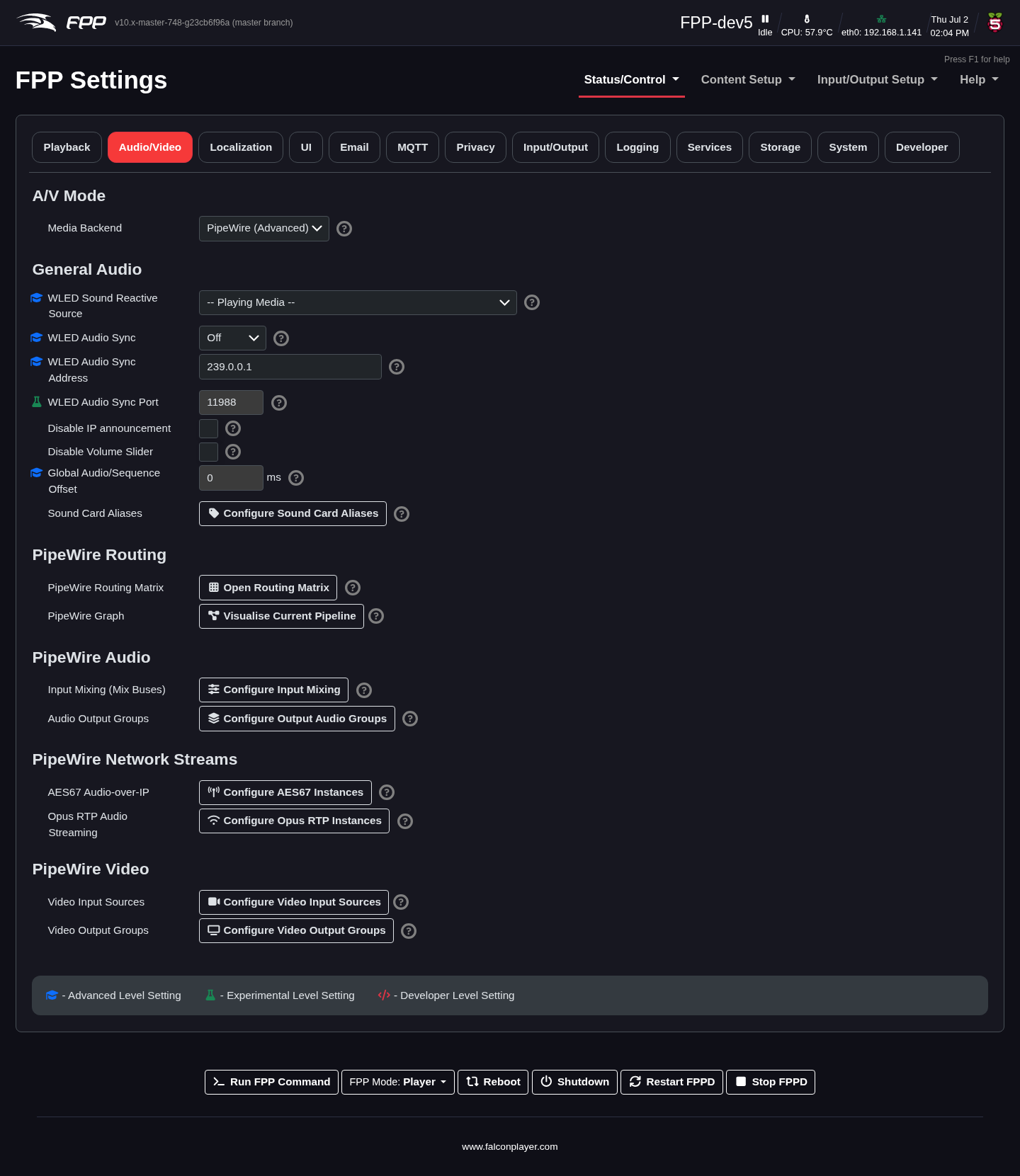Screen dimensions: 1020x1176
Task: Click the WLED Audio Sync Address field
Action: coord(290,367)
